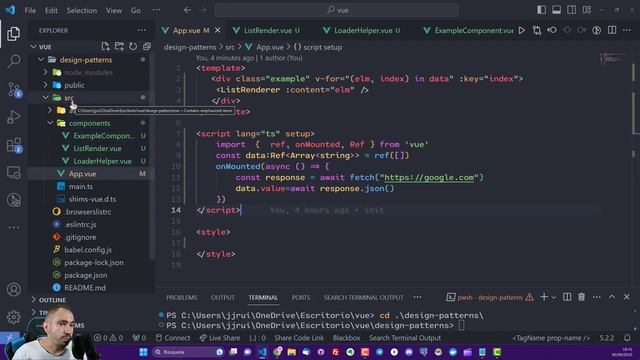
Task: Open the Search view in activity bar
Action: tap(13, 61)
